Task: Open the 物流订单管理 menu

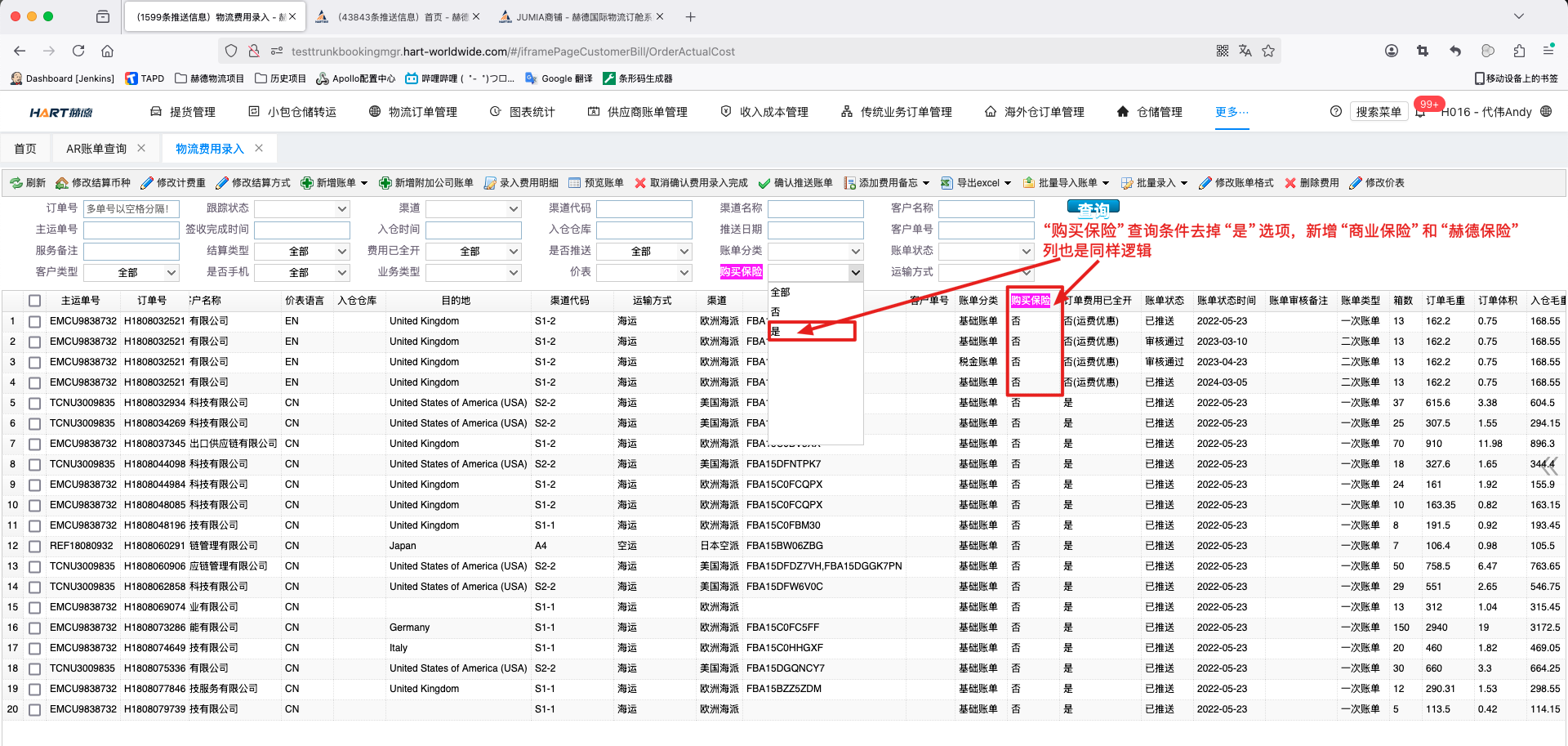Action: 422,112
